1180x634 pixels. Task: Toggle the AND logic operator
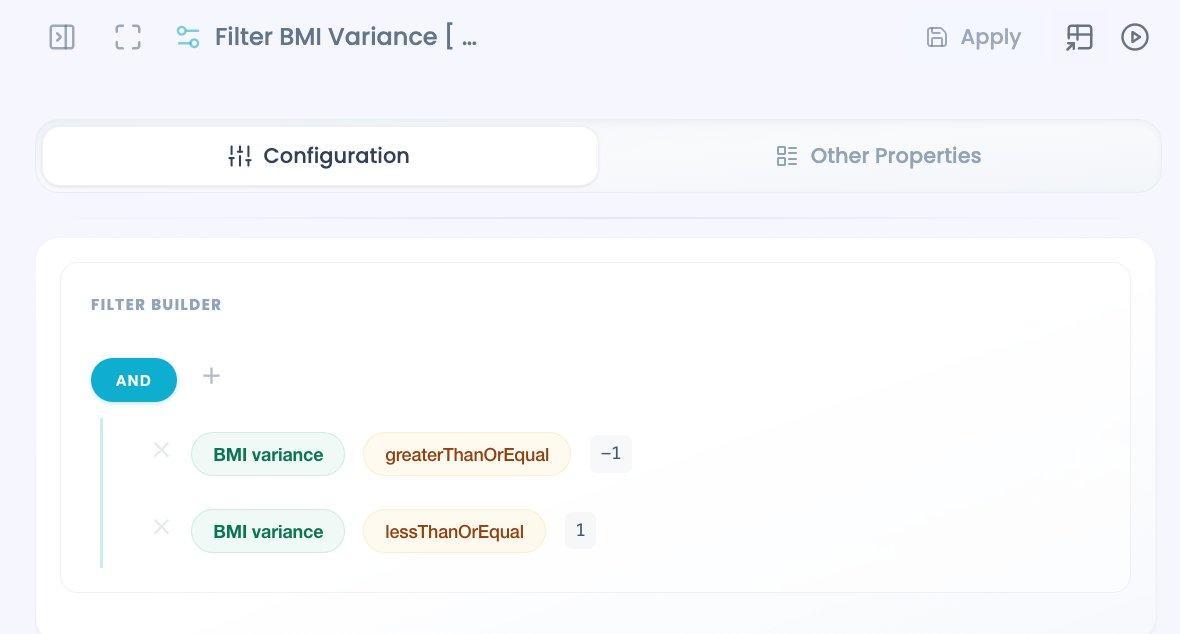[x=134, y=380]
